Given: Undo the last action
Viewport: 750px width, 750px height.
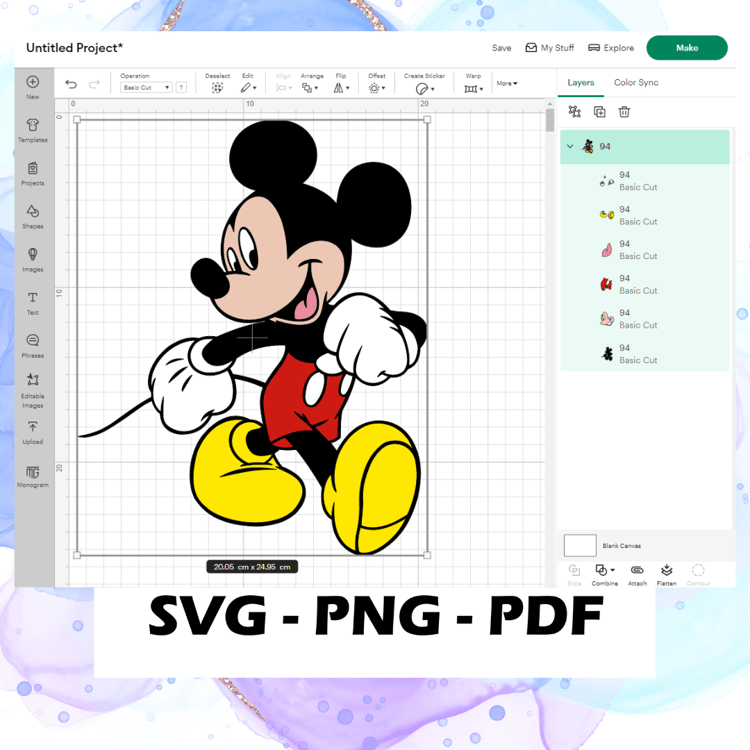Looking at the screenshot, I should (71, 85).
